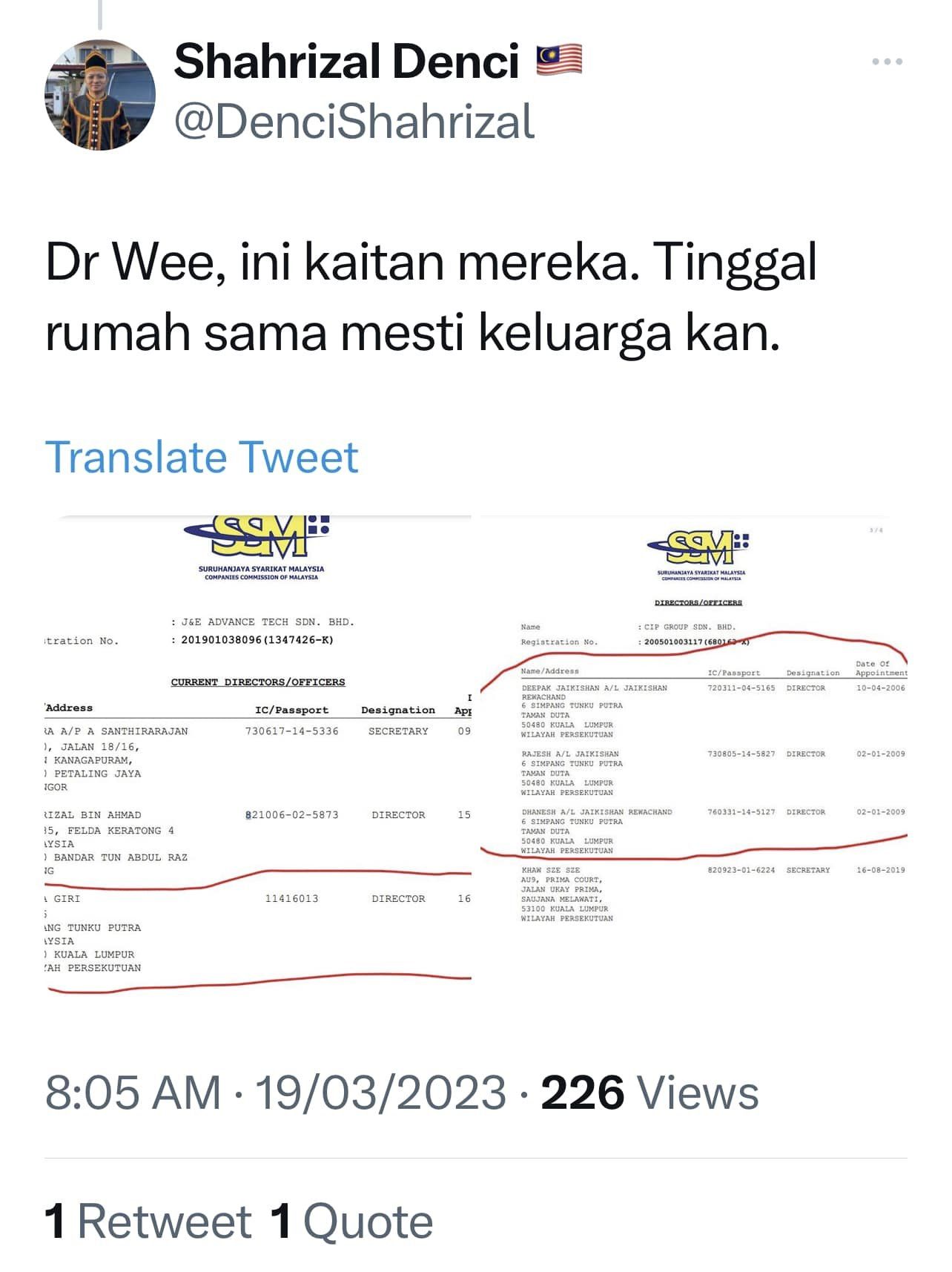The height and width of the screenshot is (1272, 952).
Task: Open Shahrizal Denci's profile picture
Action: click(x=100, y=95)
